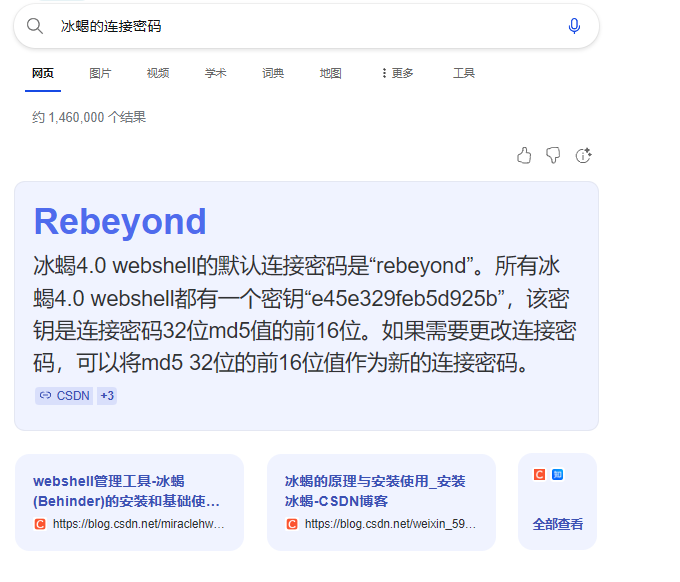Open the 词典 tab
The image size is (680, 582).
coord(273,73)
